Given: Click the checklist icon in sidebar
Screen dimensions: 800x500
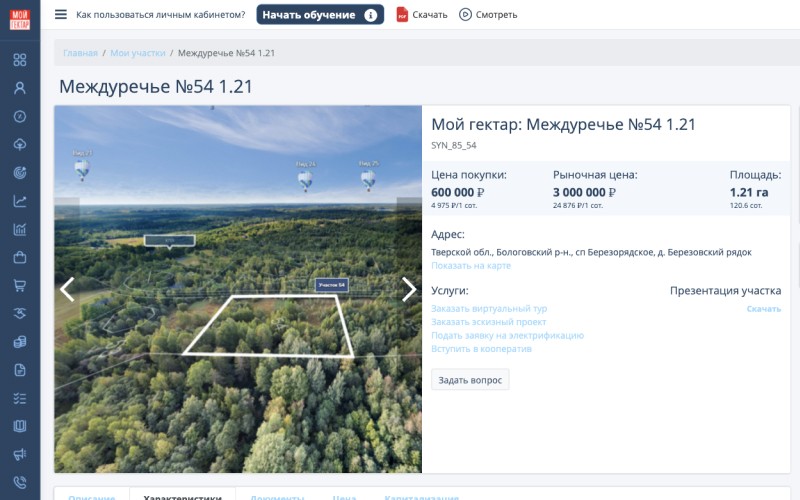Looking at the screenshot, I should coord(19,398).
